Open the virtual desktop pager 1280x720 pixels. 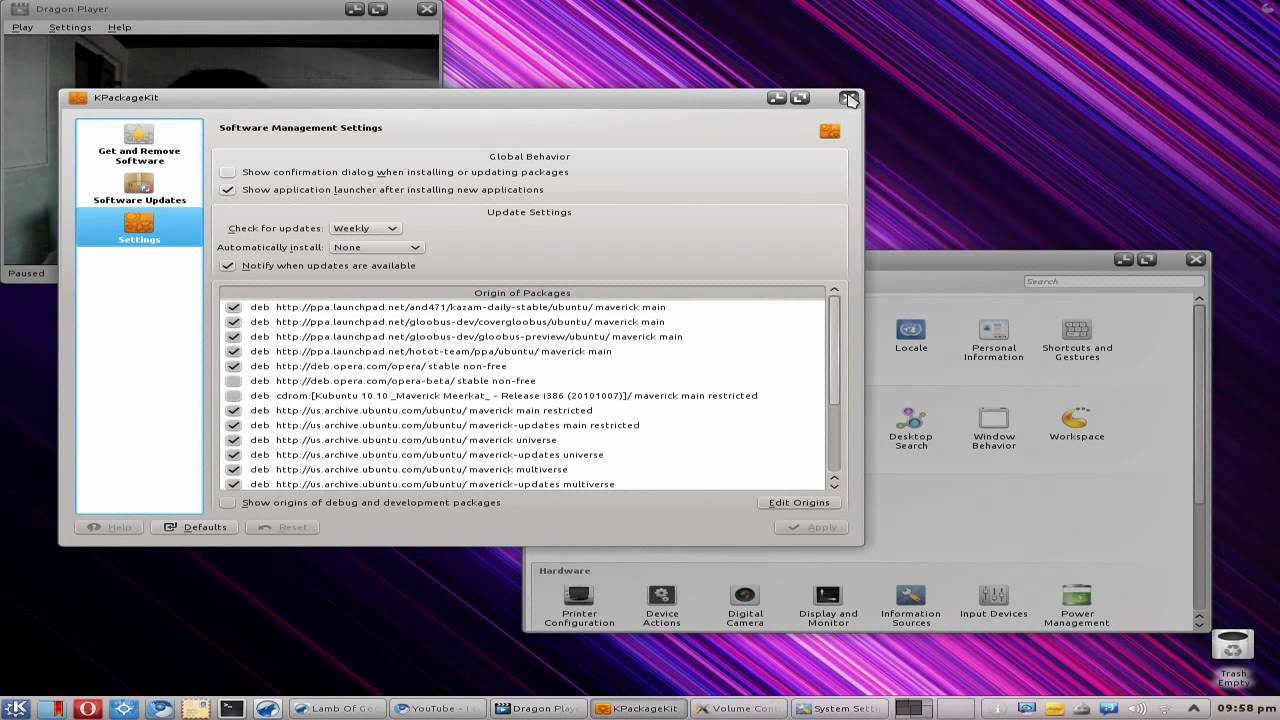(x=914, y=708)
